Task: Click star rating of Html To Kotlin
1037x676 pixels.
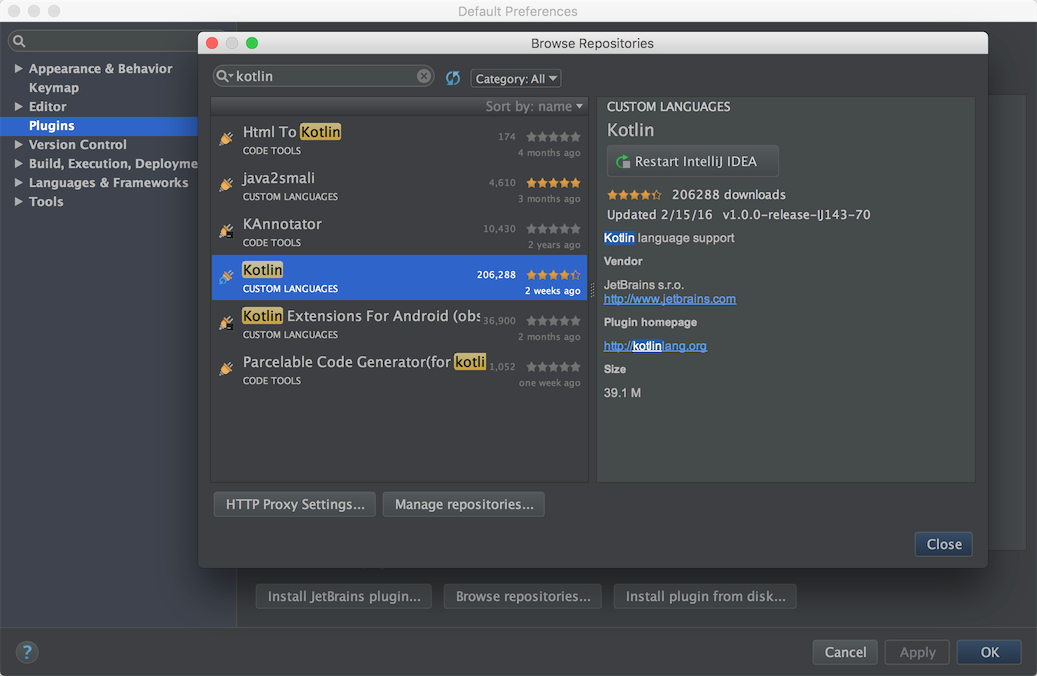Action: tap(554, 137)
